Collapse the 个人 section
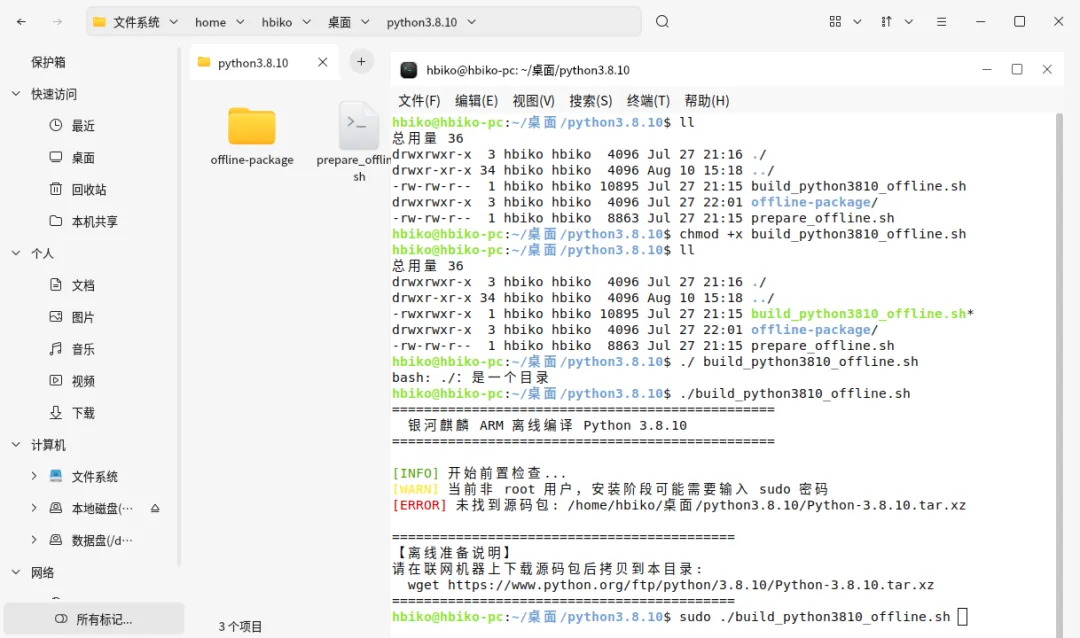Viewport: 1080px width, 638px height. click(16, 253)
